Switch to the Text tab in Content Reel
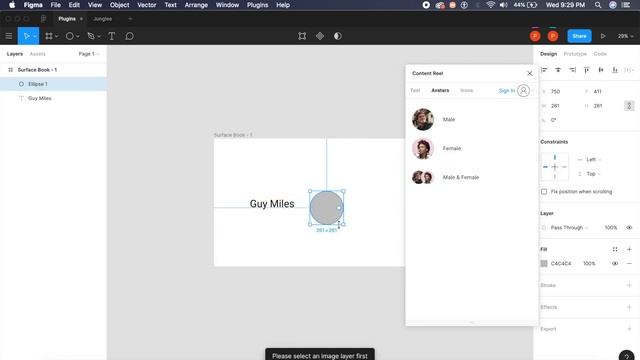This screenshot has height=360, width=640. pyautogui.click(x=415, y=91)
